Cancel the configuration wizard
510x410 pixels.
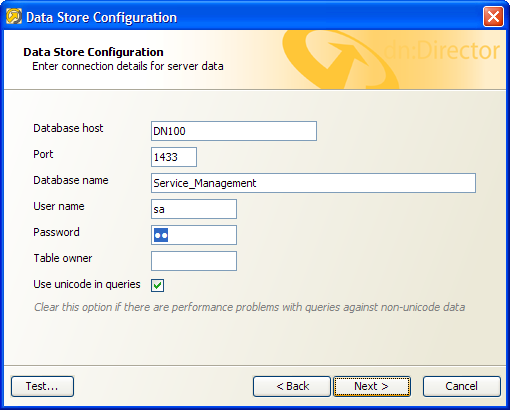pos(462,386)
